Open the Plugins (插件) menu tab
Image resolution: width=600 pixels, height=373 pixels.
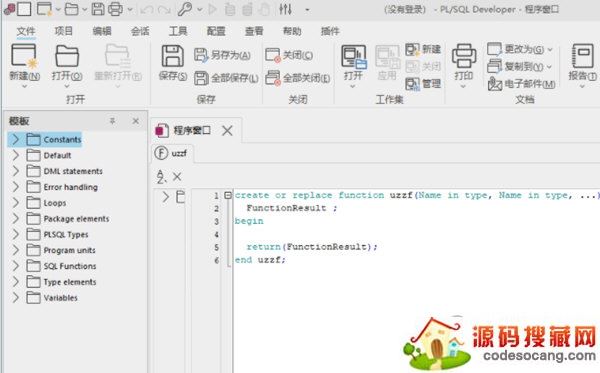coord(330,31)
